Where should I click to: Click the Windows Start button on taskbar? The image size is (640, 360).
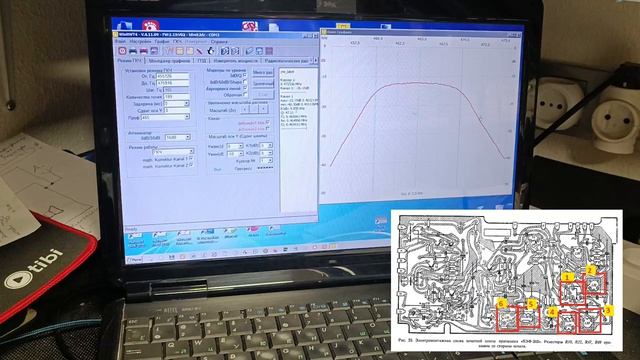pos(135,260)
